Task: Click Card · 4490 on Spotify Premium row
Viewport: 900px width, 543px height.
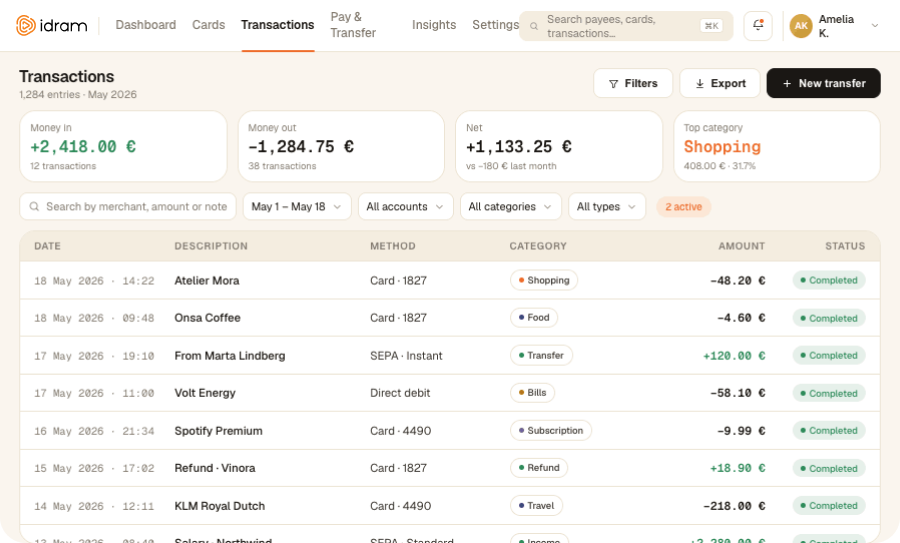Action: click(401, 431)
